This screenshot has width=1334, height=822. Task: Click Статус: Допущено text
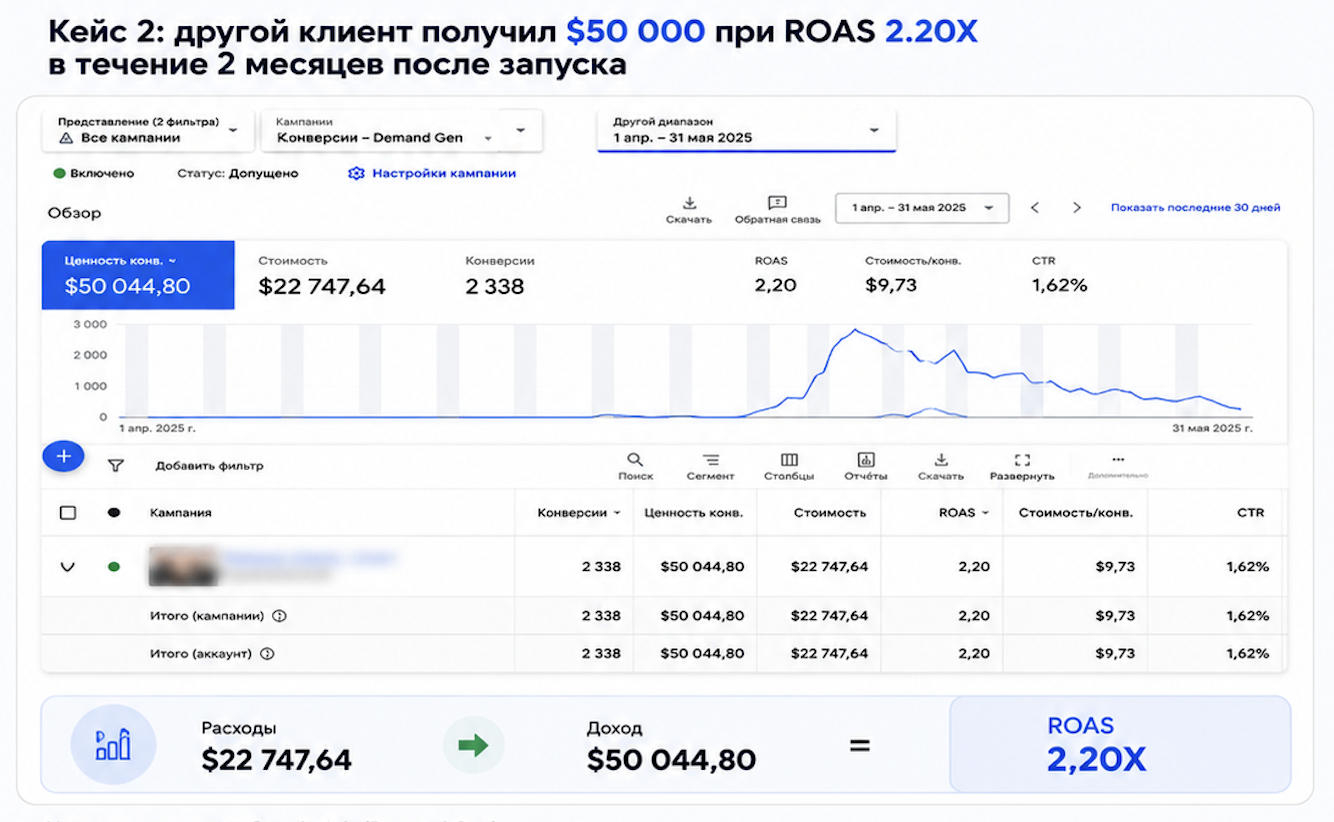click(238, 173)
